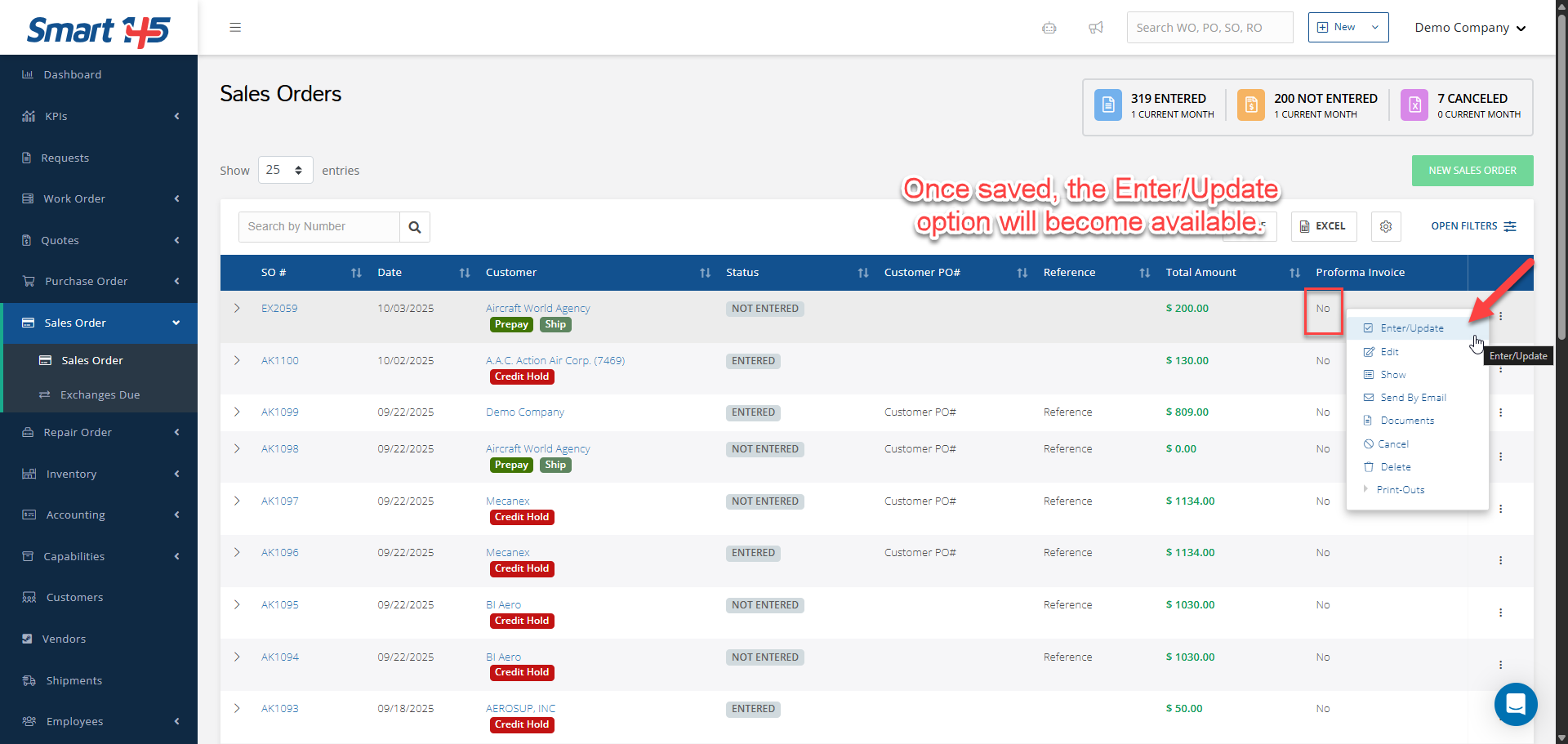
Task: Open the chat support bubble
Action: click(x=1516, y=704)
